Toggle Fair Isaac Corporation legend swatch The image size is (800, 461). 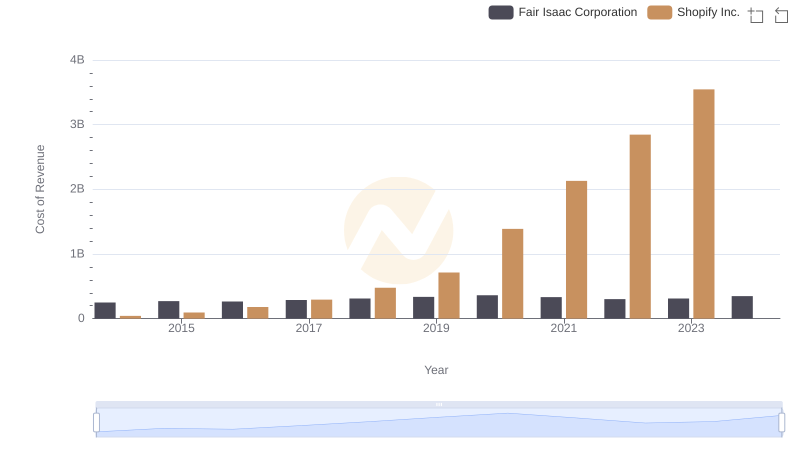point(501,12)
